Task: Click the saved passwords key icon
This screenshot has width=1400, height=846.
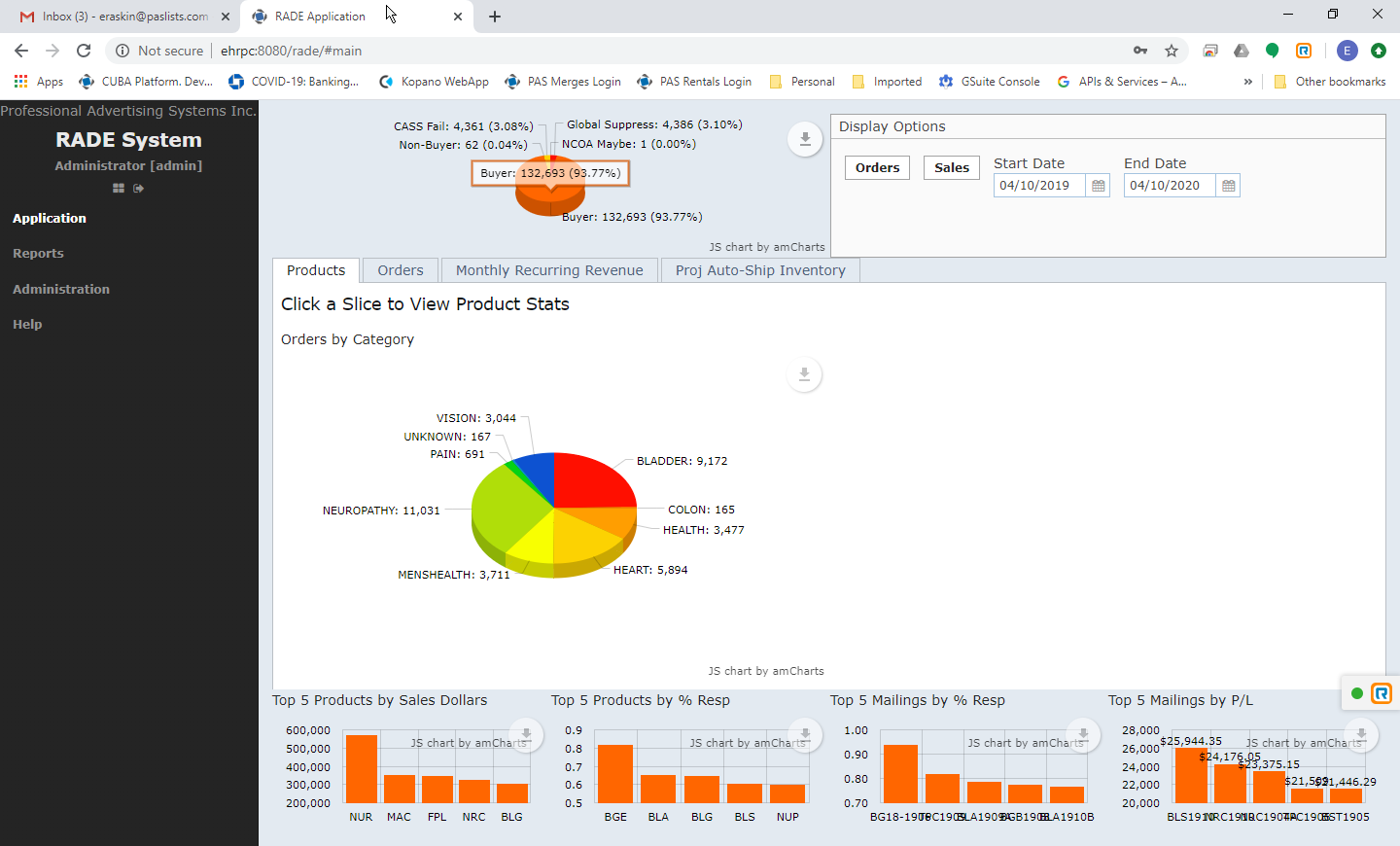Action: 1140,51
